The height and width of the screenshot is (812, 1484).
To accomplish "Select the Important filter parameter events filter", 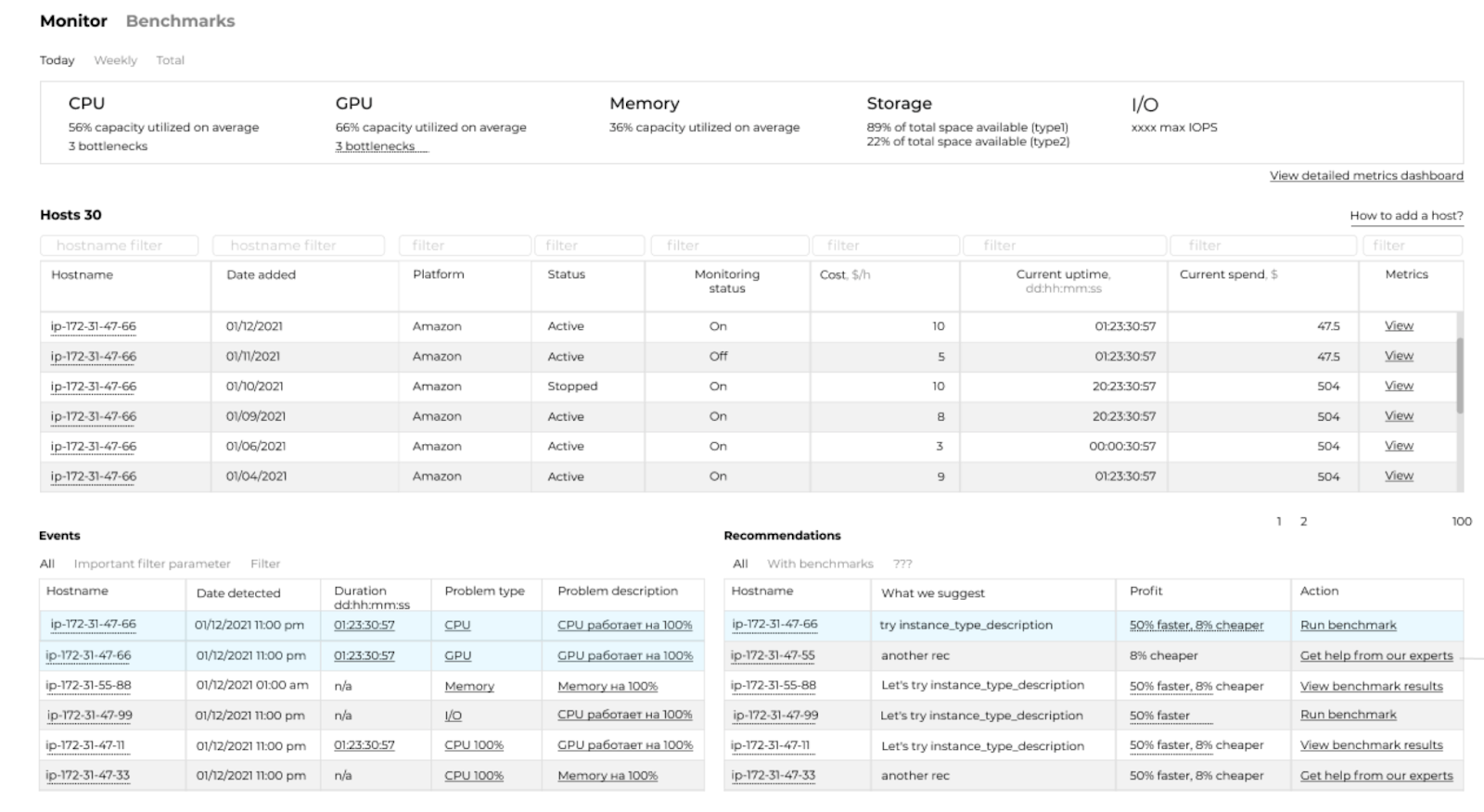I will tap(152, 564).
